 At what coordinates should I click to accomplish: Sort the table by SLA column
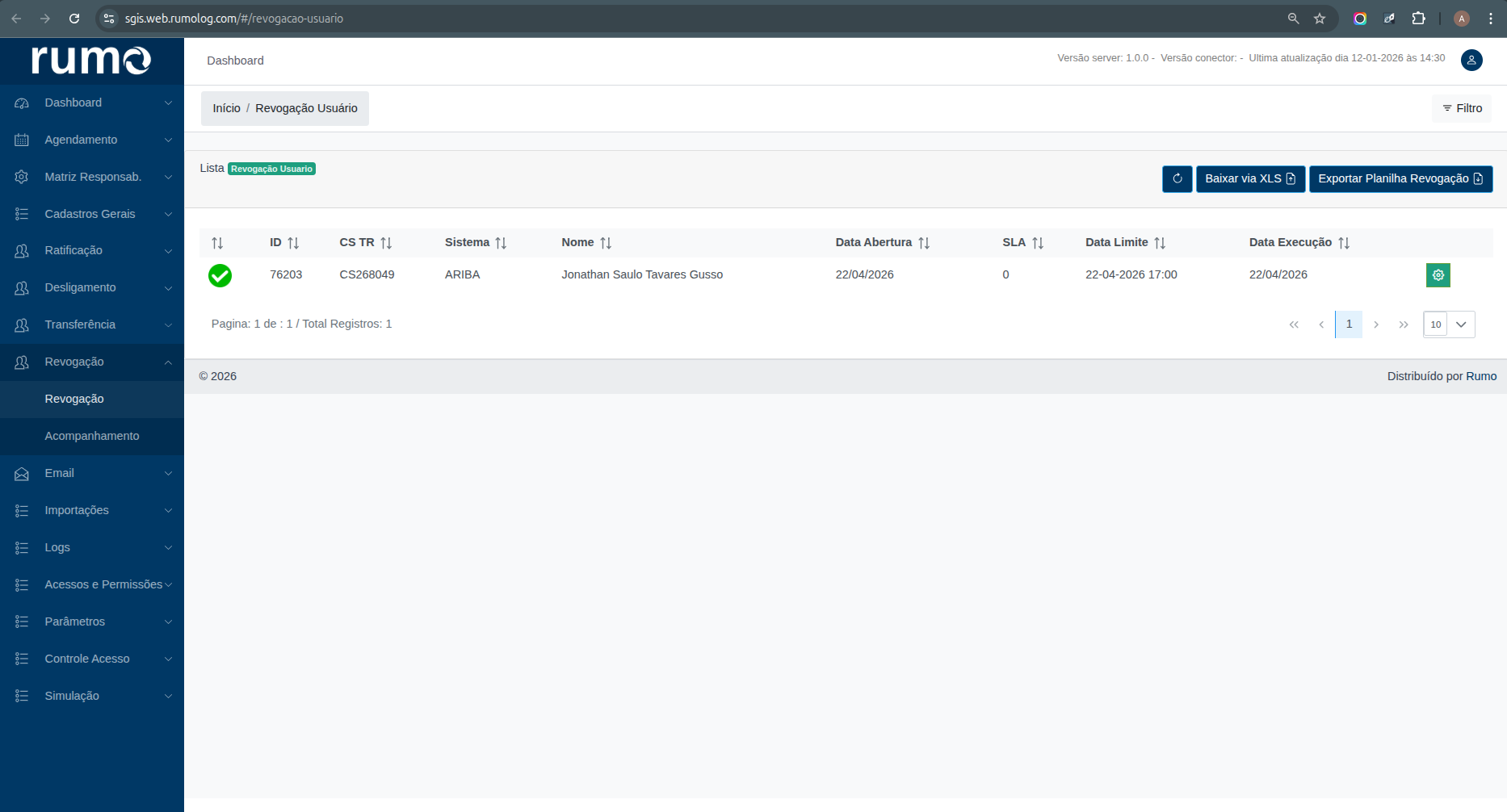1038,243
